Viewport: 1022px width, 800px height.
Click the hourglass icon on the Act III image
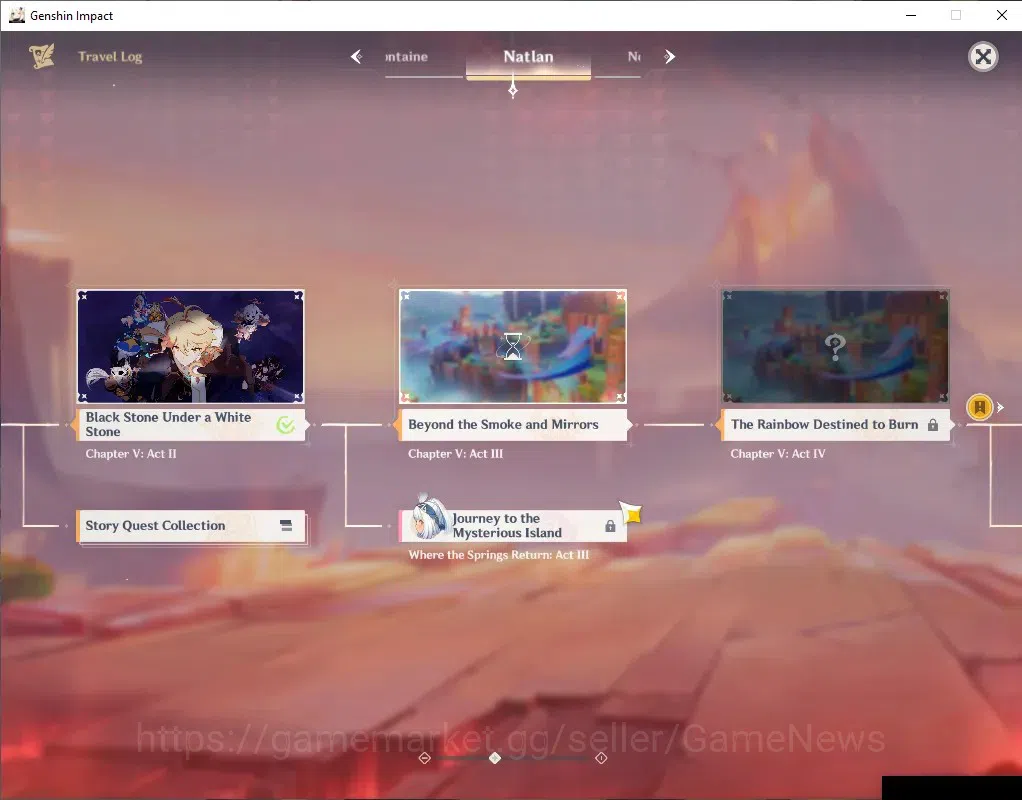tap(513, 346)
